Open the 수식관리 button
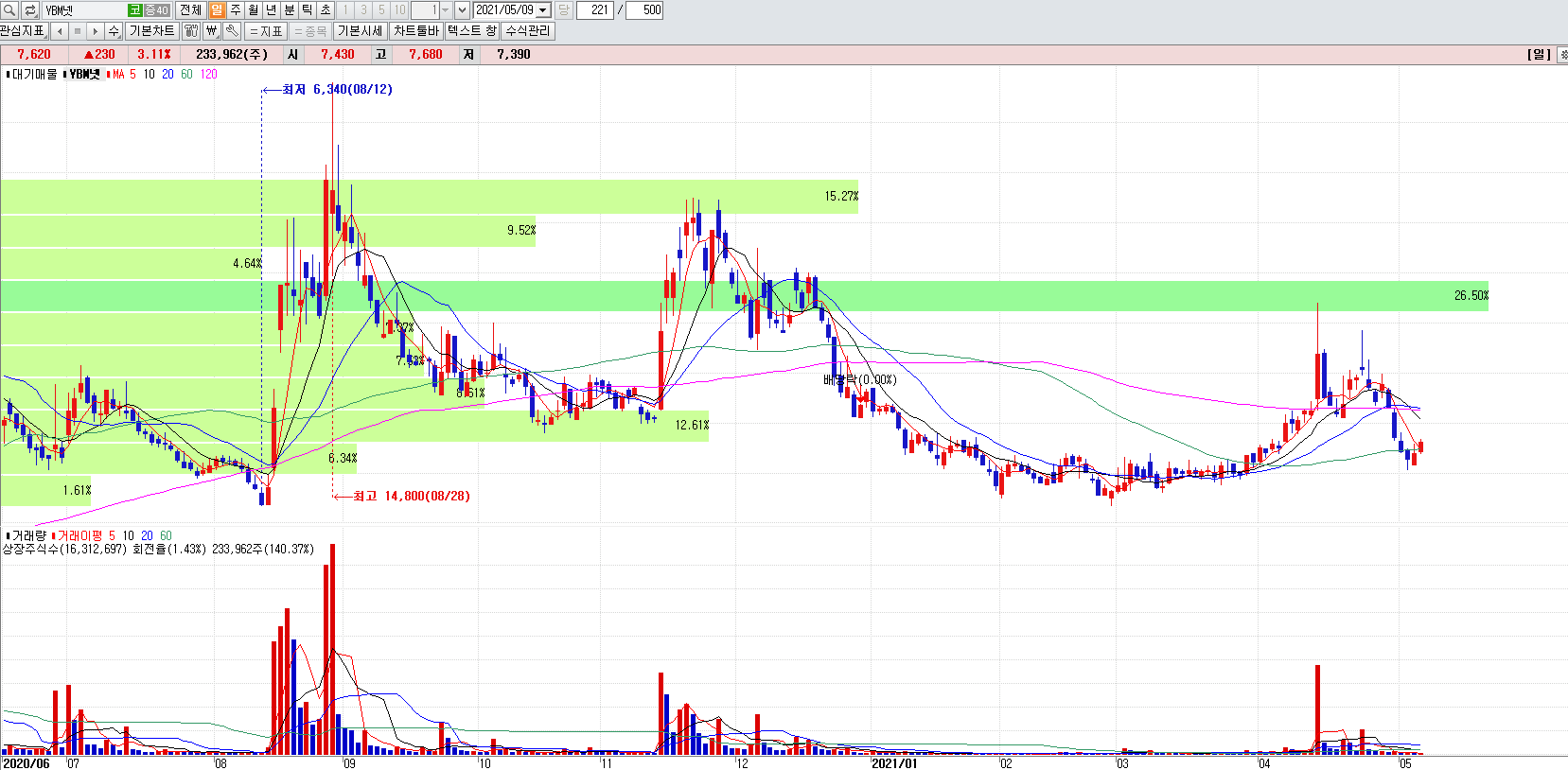 527,31
